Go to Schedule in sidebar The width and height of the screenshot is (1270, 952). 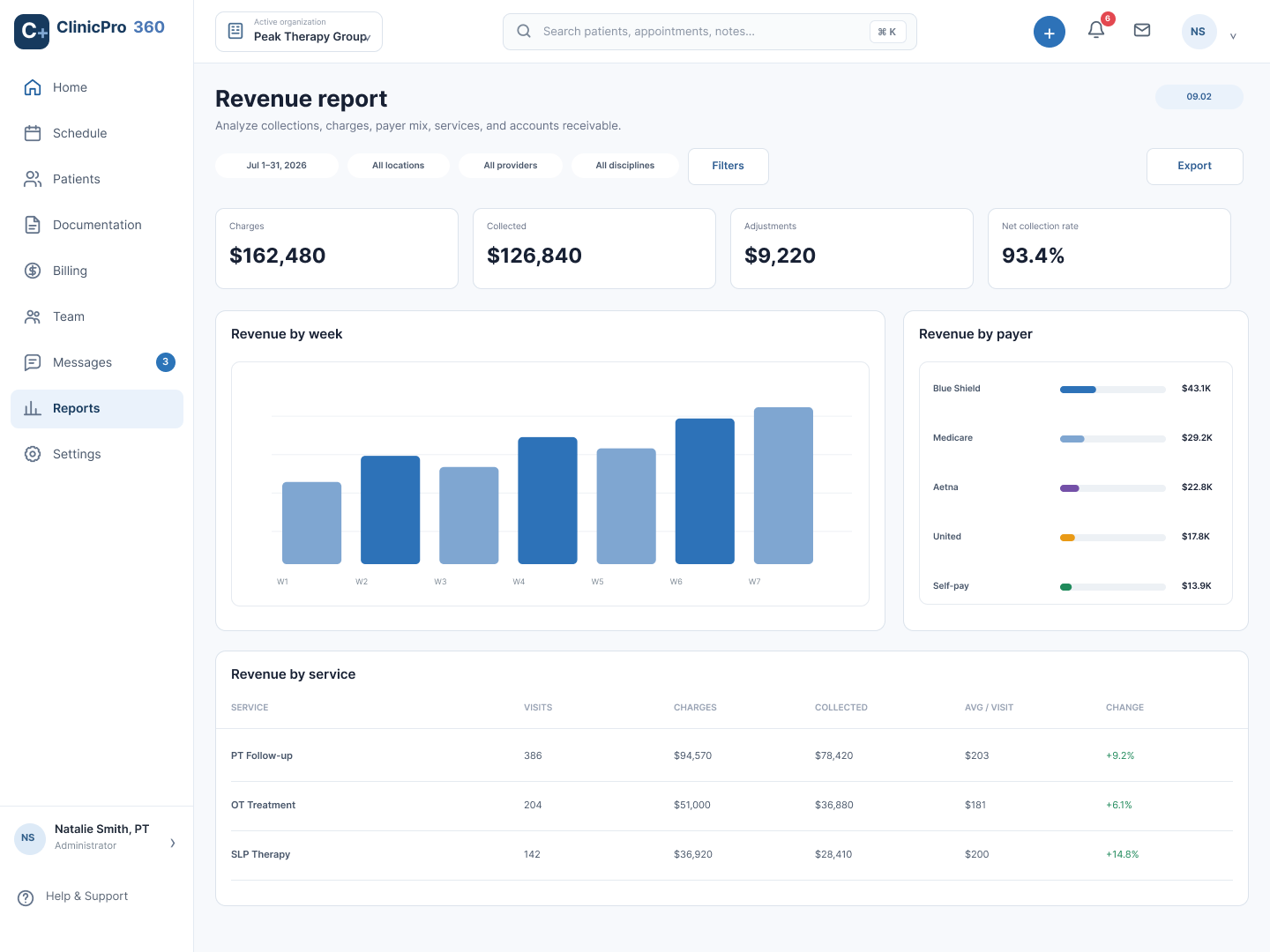tap(97, 133)
